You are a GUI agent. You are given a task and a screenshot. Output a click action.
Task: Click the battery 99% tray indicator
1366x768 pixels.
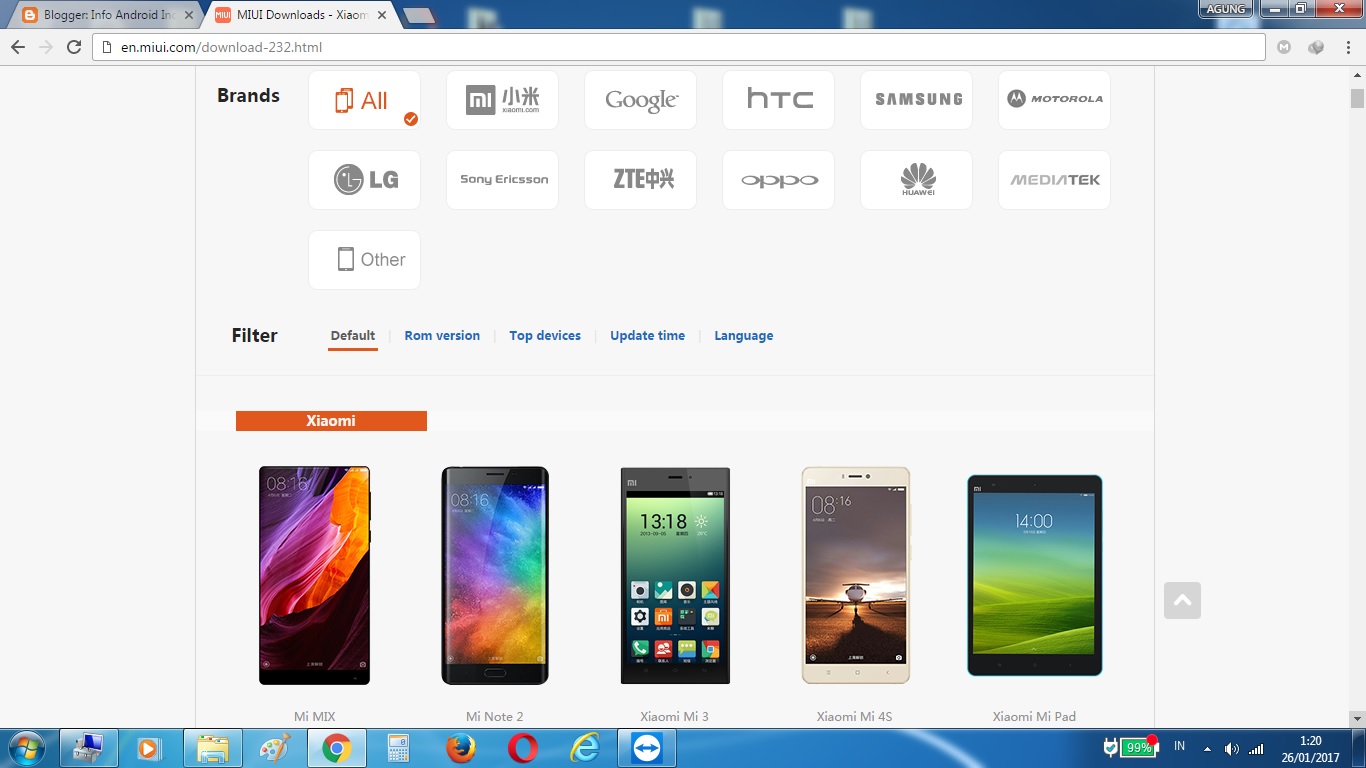[x=1137, y=748]
